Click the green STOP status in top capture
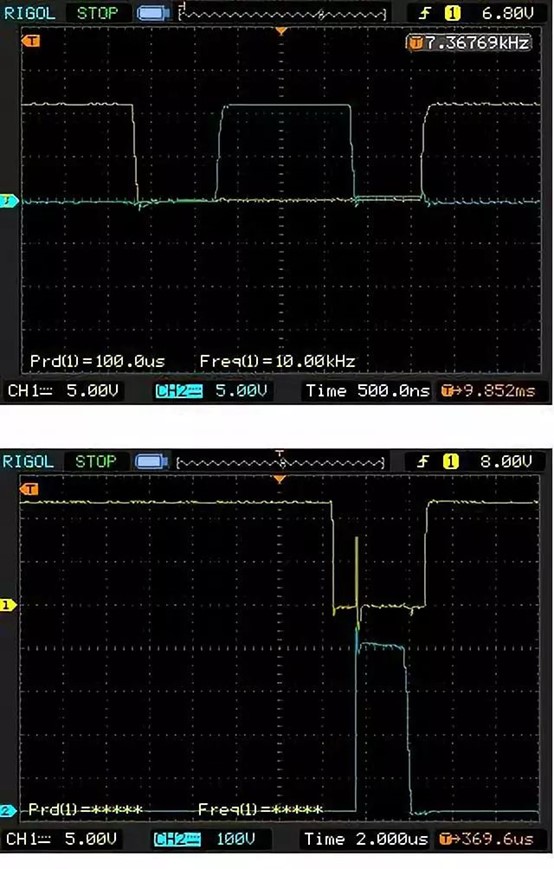Image resolution: width=554 pixels, height=869 pixels. [x=98, y=13]
